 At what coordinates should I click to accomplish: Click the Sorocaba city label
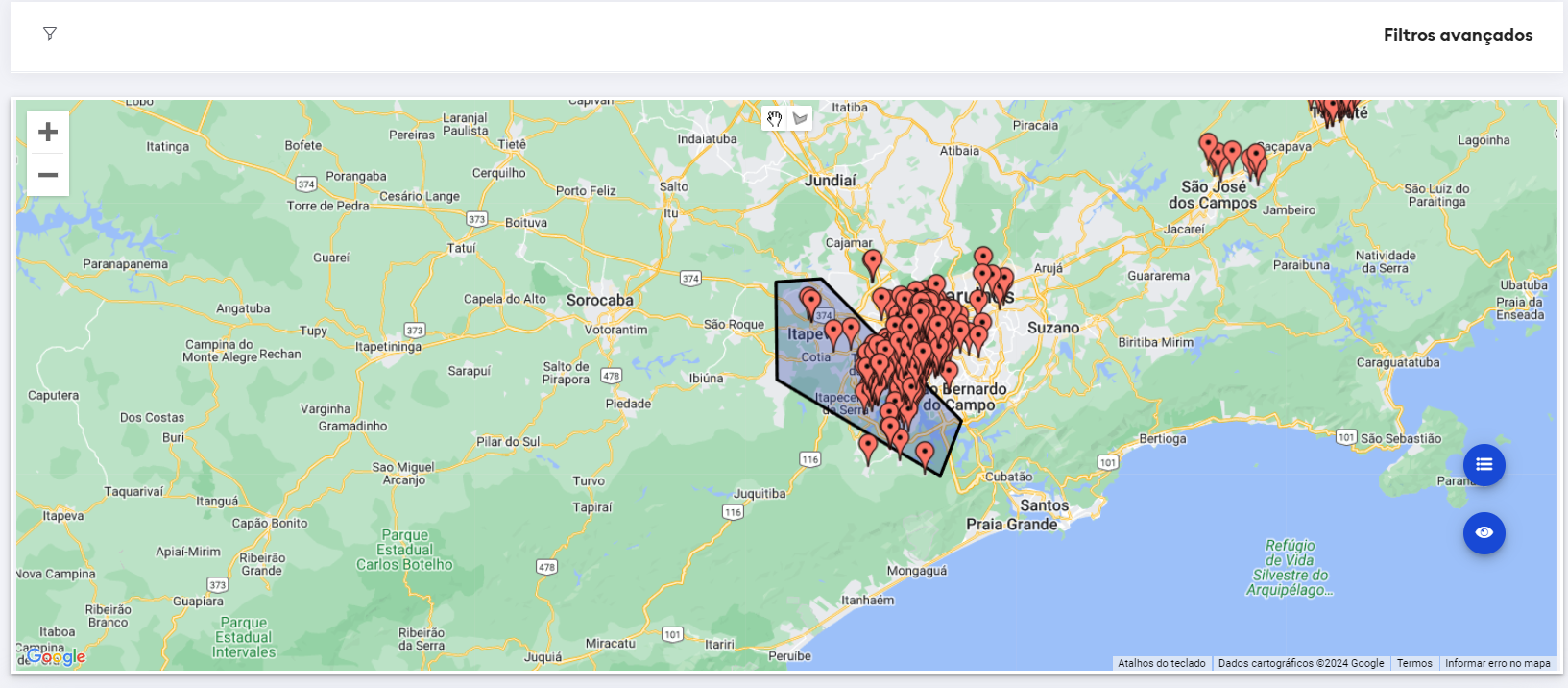coord(600,300)
